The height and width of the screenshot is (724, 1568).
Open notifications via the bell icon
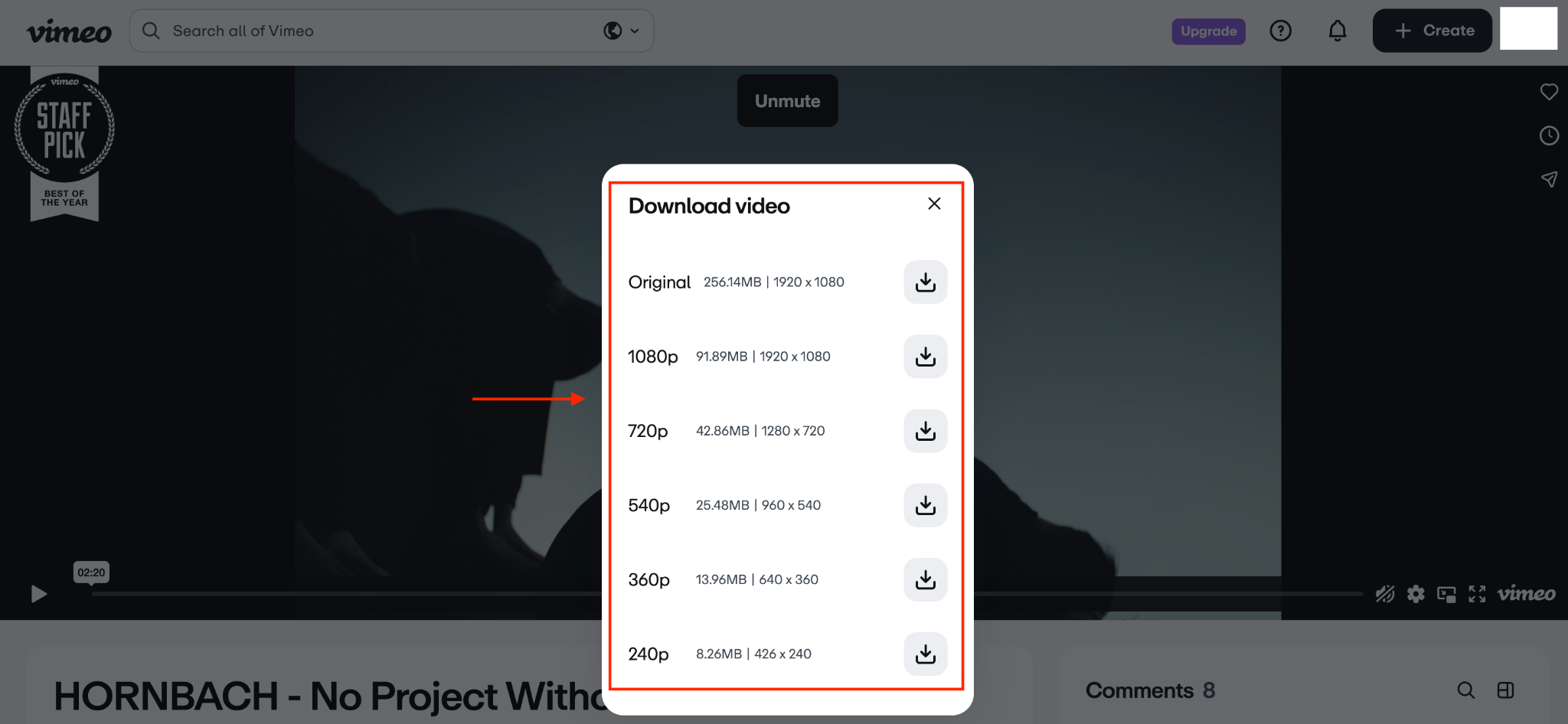coord(1337,31)
